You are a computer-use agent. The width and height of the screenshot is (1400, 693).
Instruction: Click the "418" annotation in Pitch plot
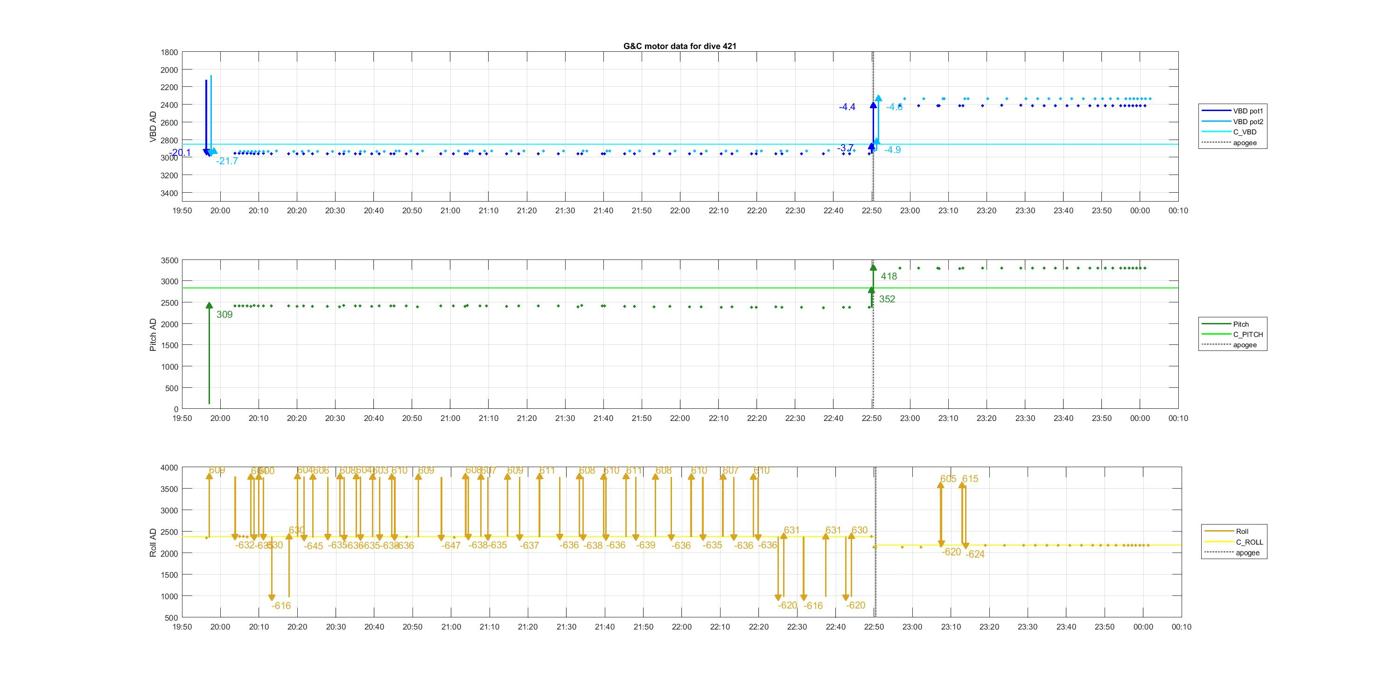888,276
